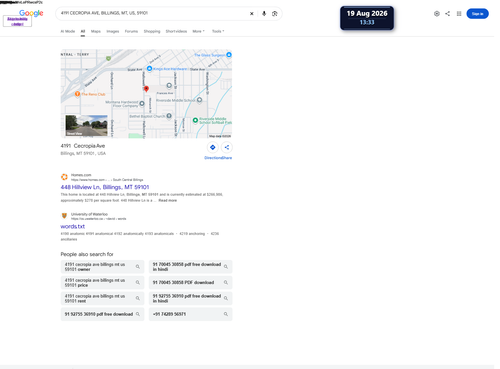Open quick settings gear icon
The height and width of the screenshot is (369, 500).
pos(437,14)
